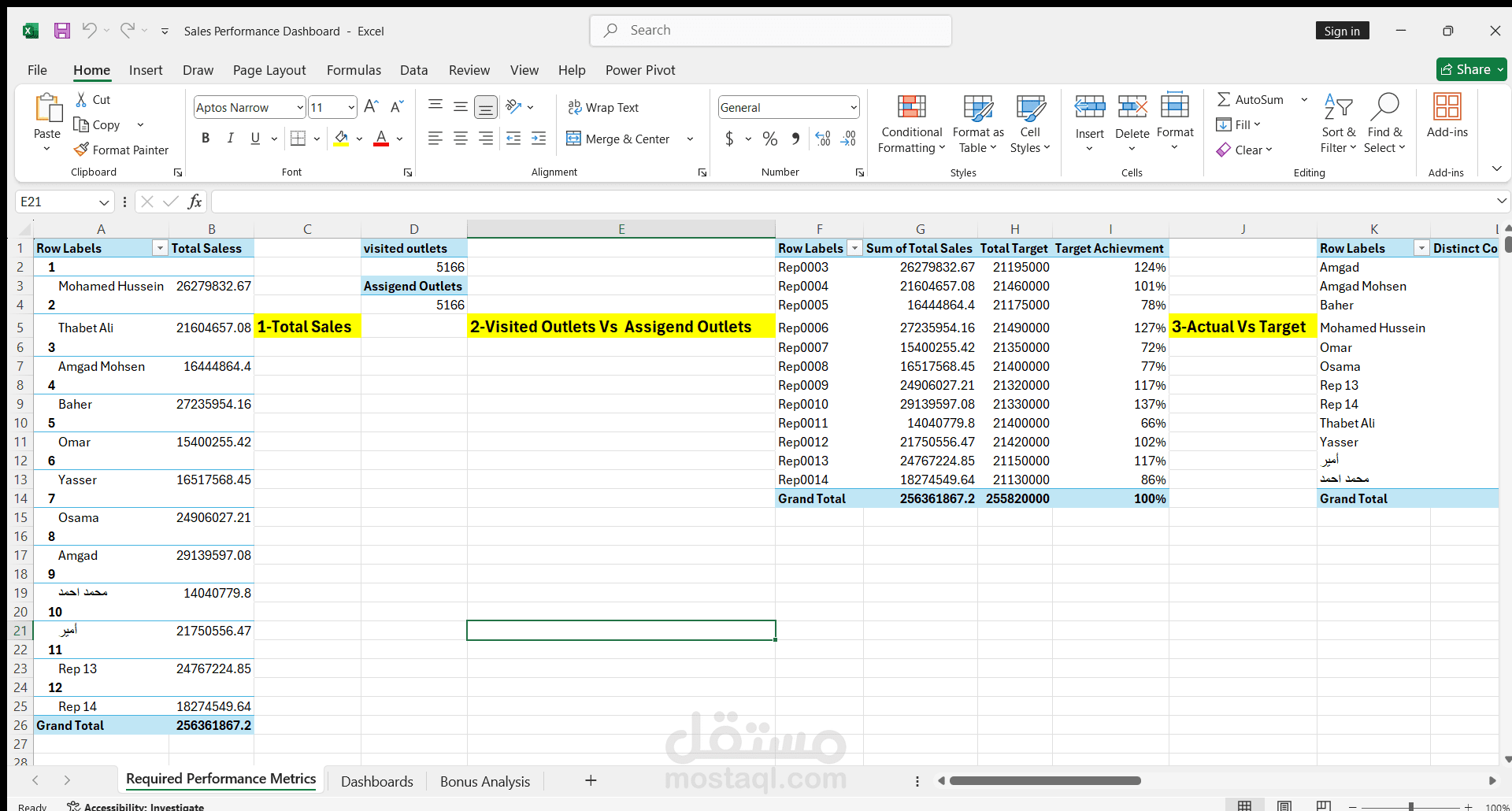1512x811 pixels.
Task: Open Find & Select magnifier icon
Action: 1385,106
